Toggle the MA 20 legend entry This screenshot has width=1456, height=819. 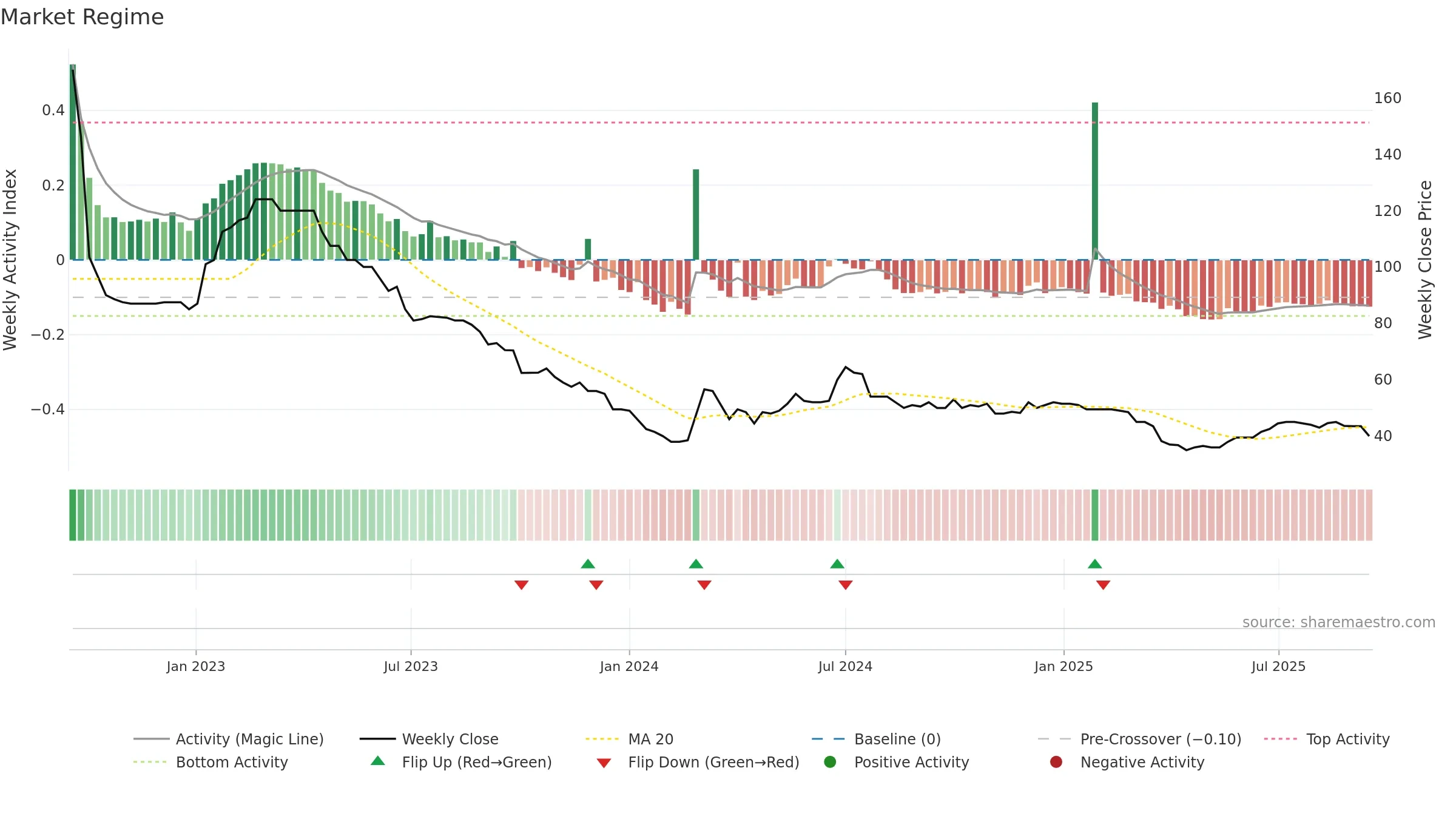click(x=629, y=739)
